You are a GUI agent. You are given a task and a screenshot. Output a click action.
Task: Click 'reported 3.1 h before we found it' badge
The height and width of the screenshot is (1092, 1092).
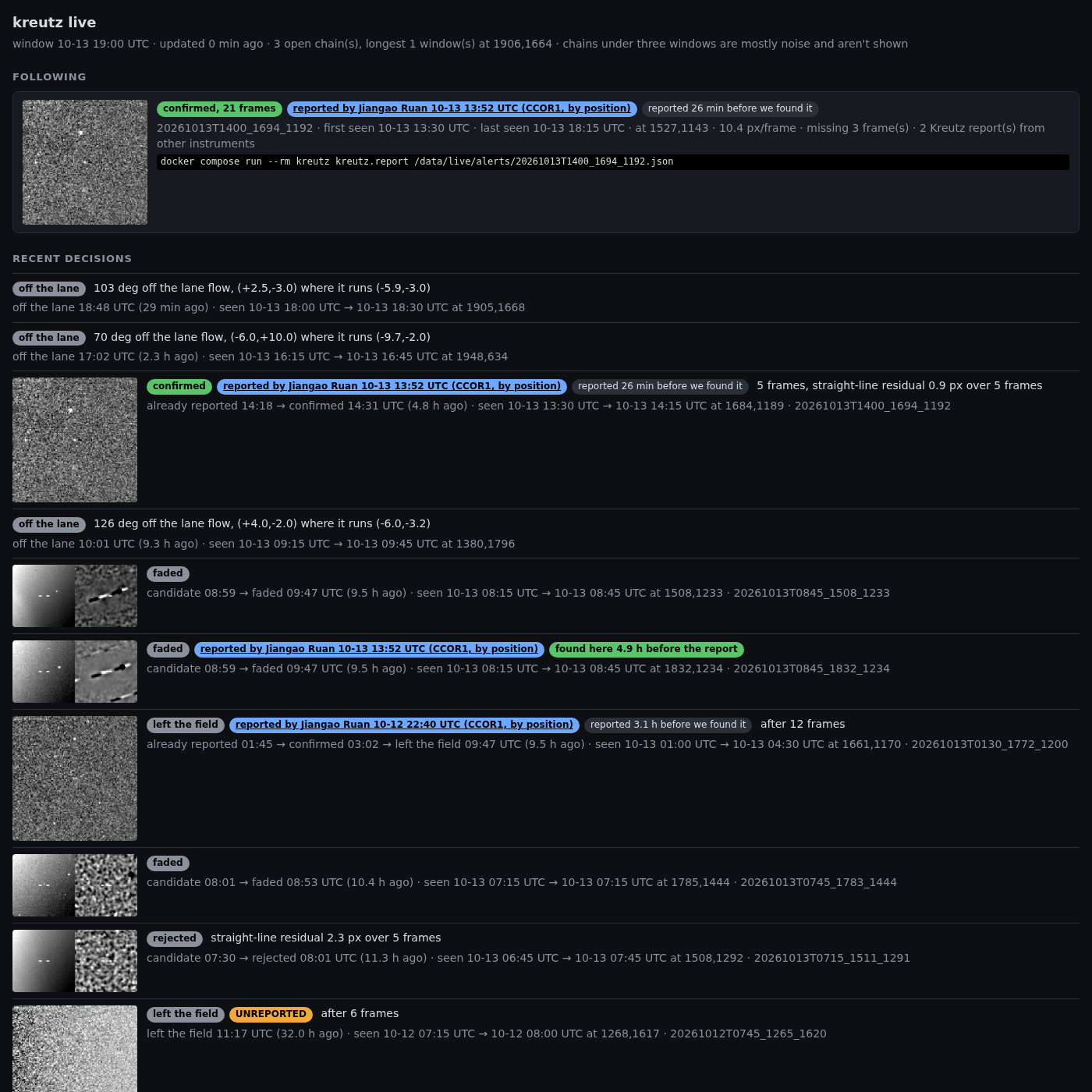coord(668,725)
